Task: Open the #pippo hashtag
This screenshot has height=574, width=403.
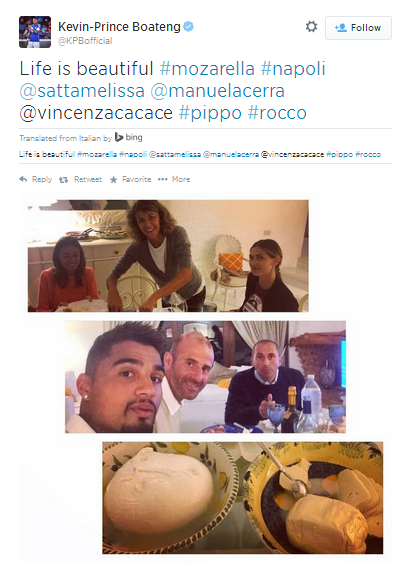Action: coord(210,113)
